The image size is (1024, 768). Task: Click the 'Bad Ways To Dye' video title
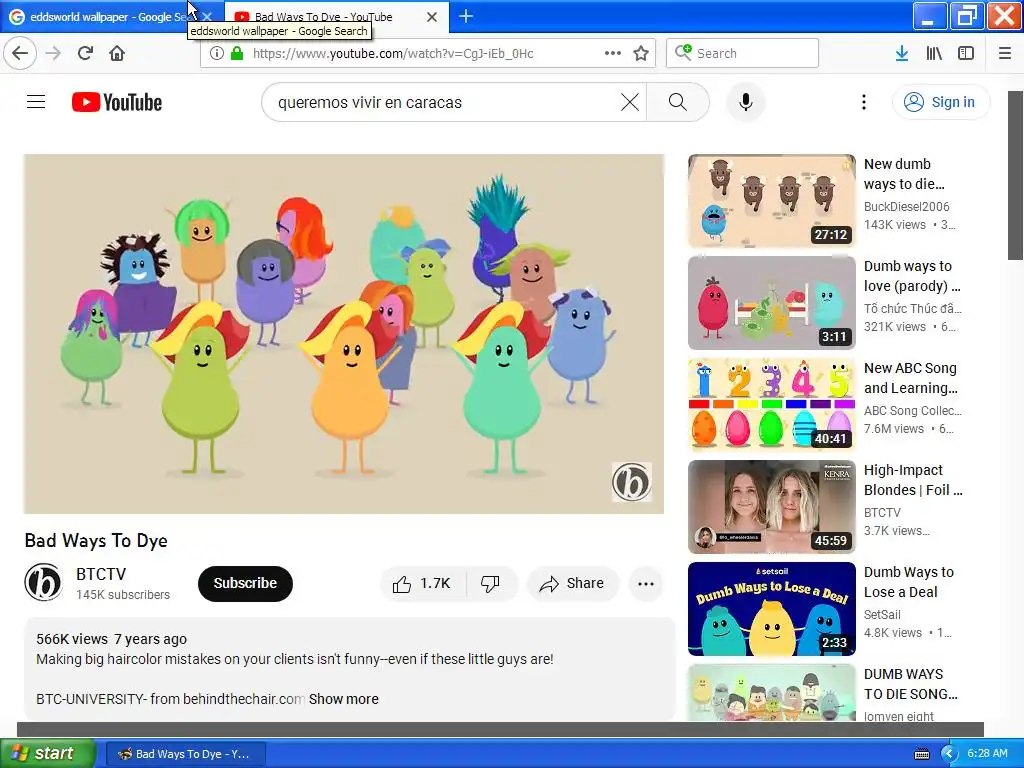point(96,540)
